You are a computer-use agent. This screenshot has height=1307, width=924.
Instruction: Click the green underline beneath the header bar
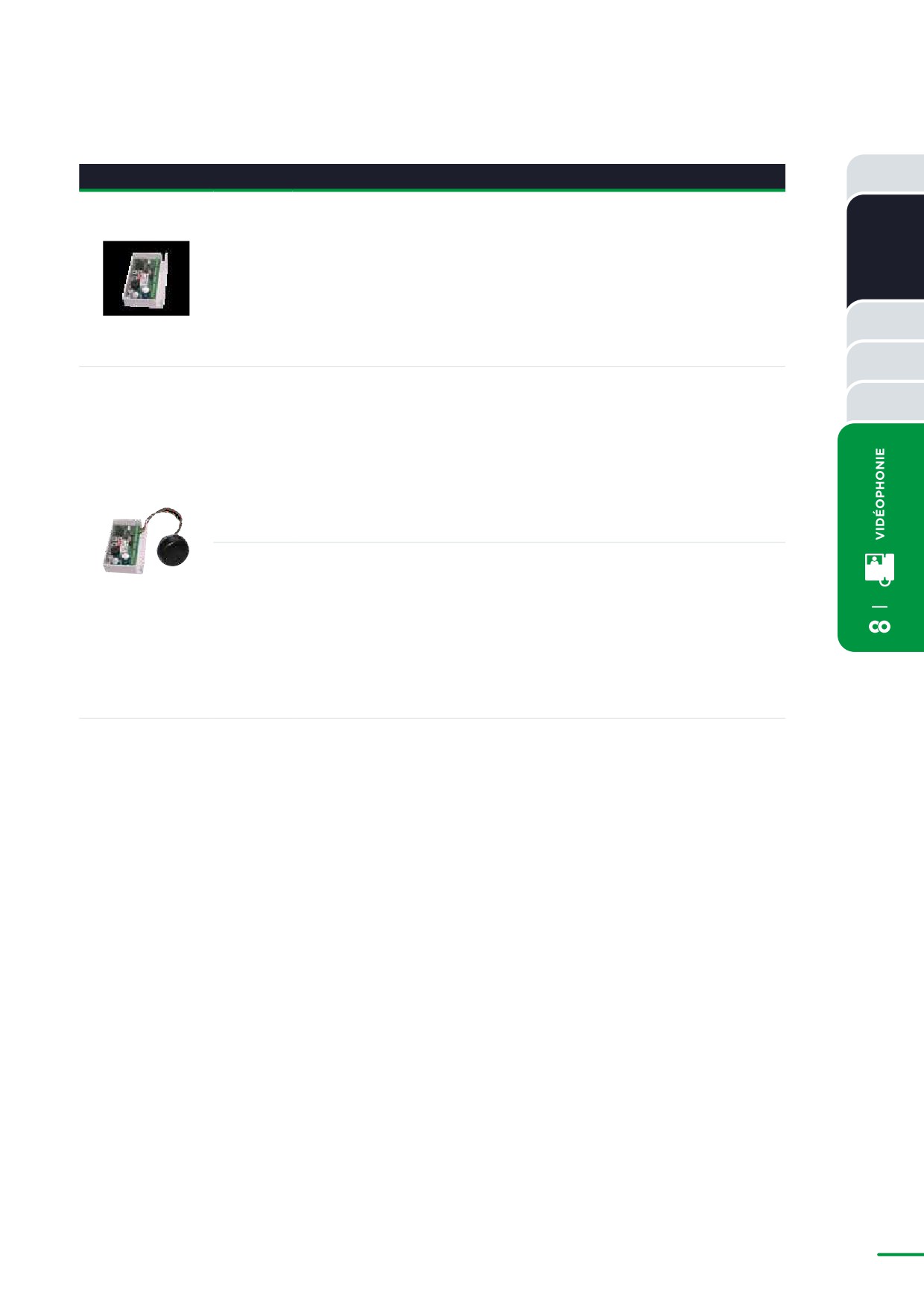[x=432, y=190]
